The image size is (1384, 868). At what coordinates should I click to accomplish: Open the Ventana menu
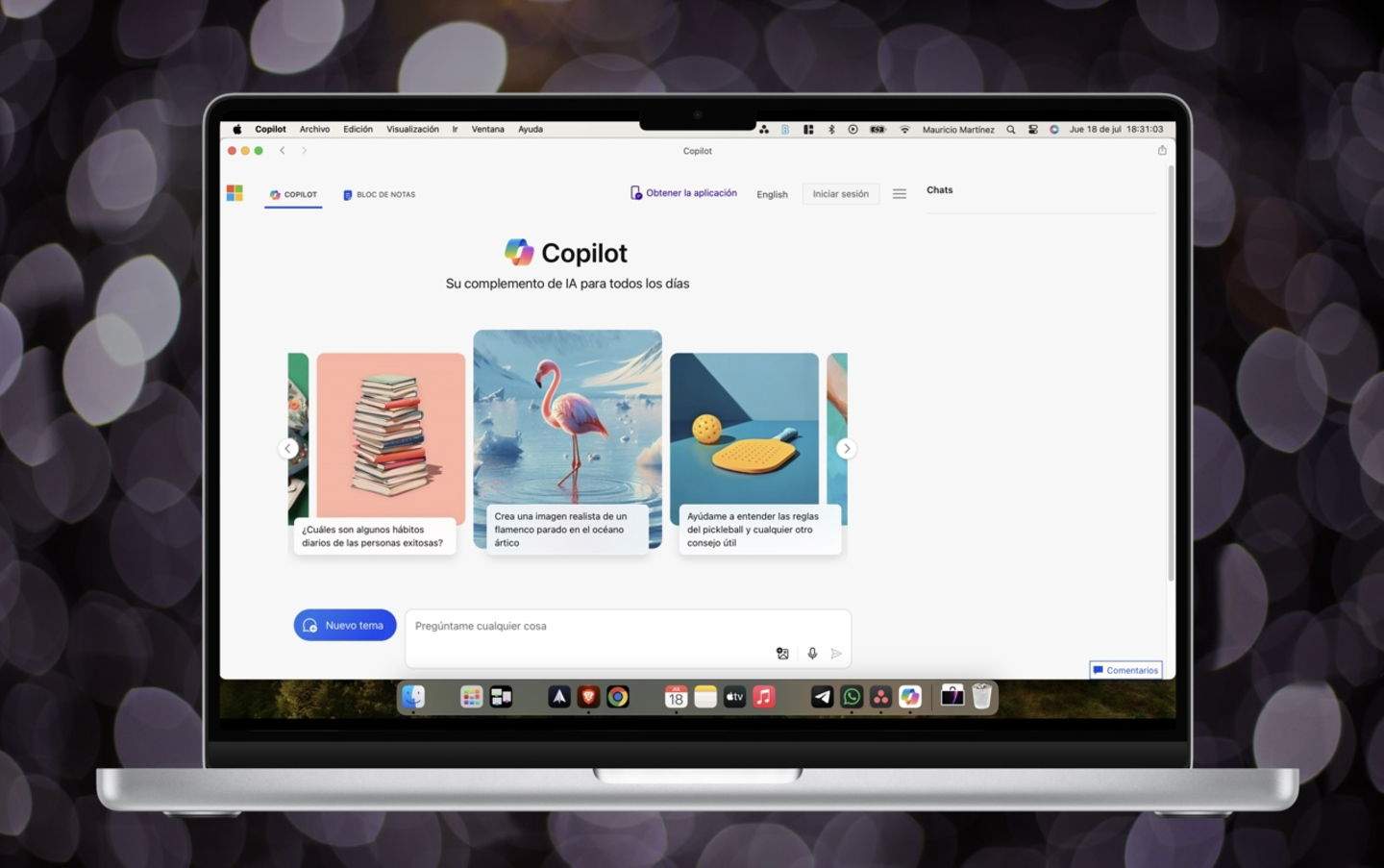[x=487, y=128]
